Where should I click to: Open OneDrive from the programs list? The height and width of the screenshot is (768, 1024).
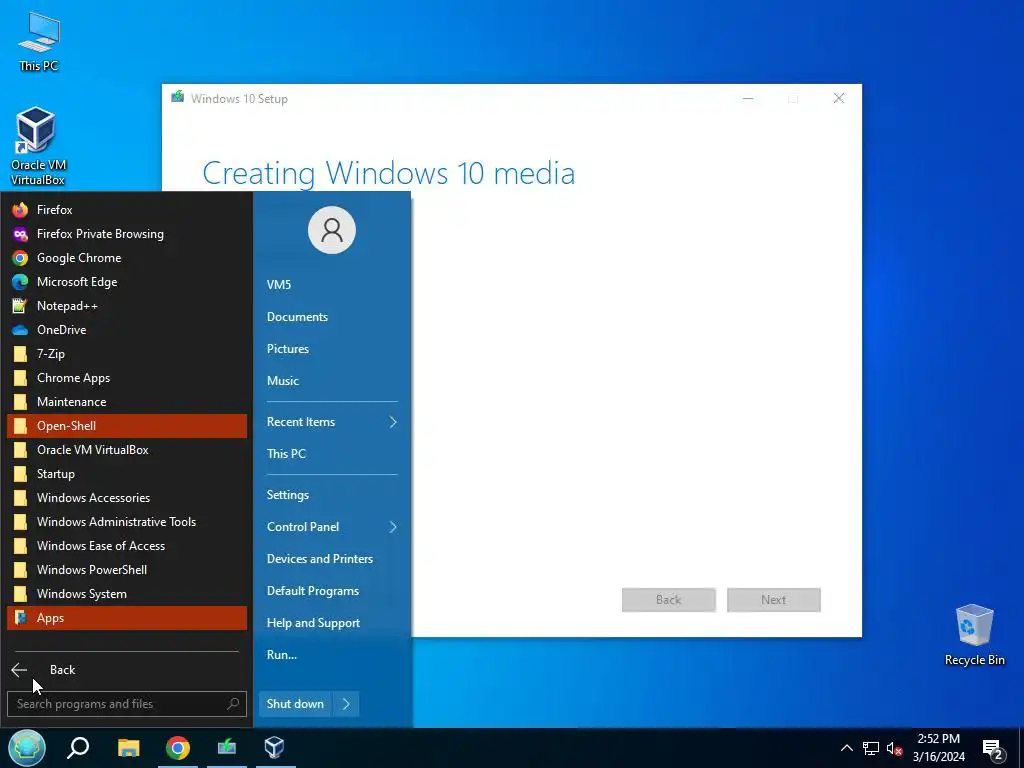click(x=127, y=330)
